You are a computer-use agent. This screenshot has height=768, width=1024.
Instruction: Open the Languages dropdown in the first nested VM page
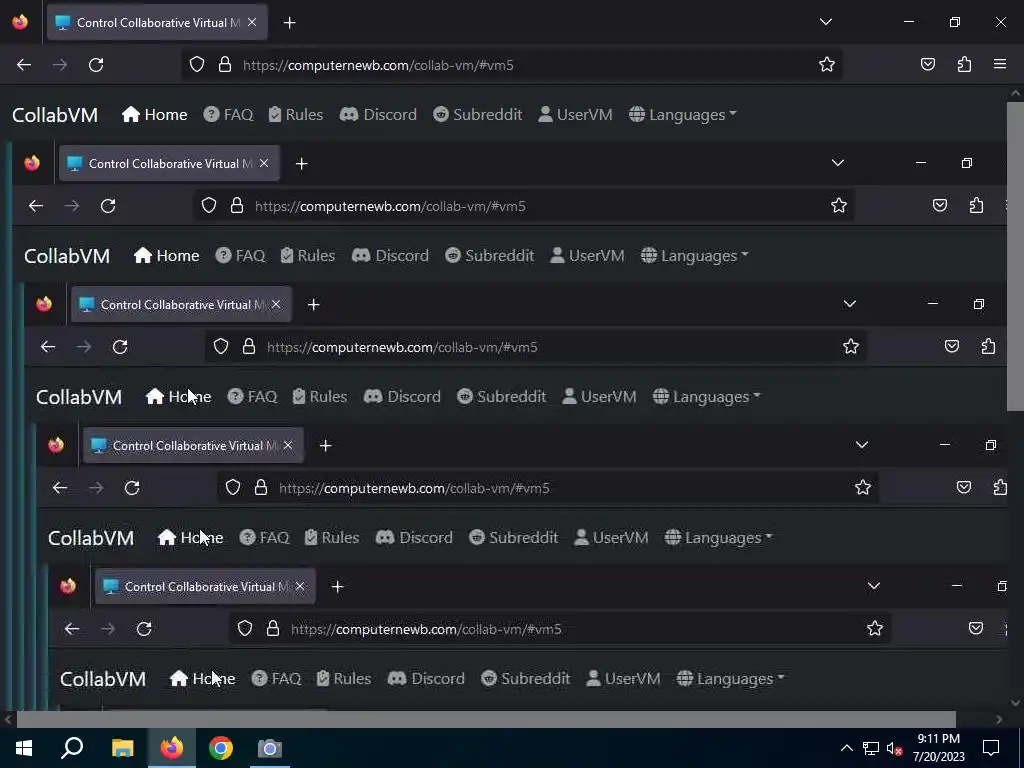(694, 256)
